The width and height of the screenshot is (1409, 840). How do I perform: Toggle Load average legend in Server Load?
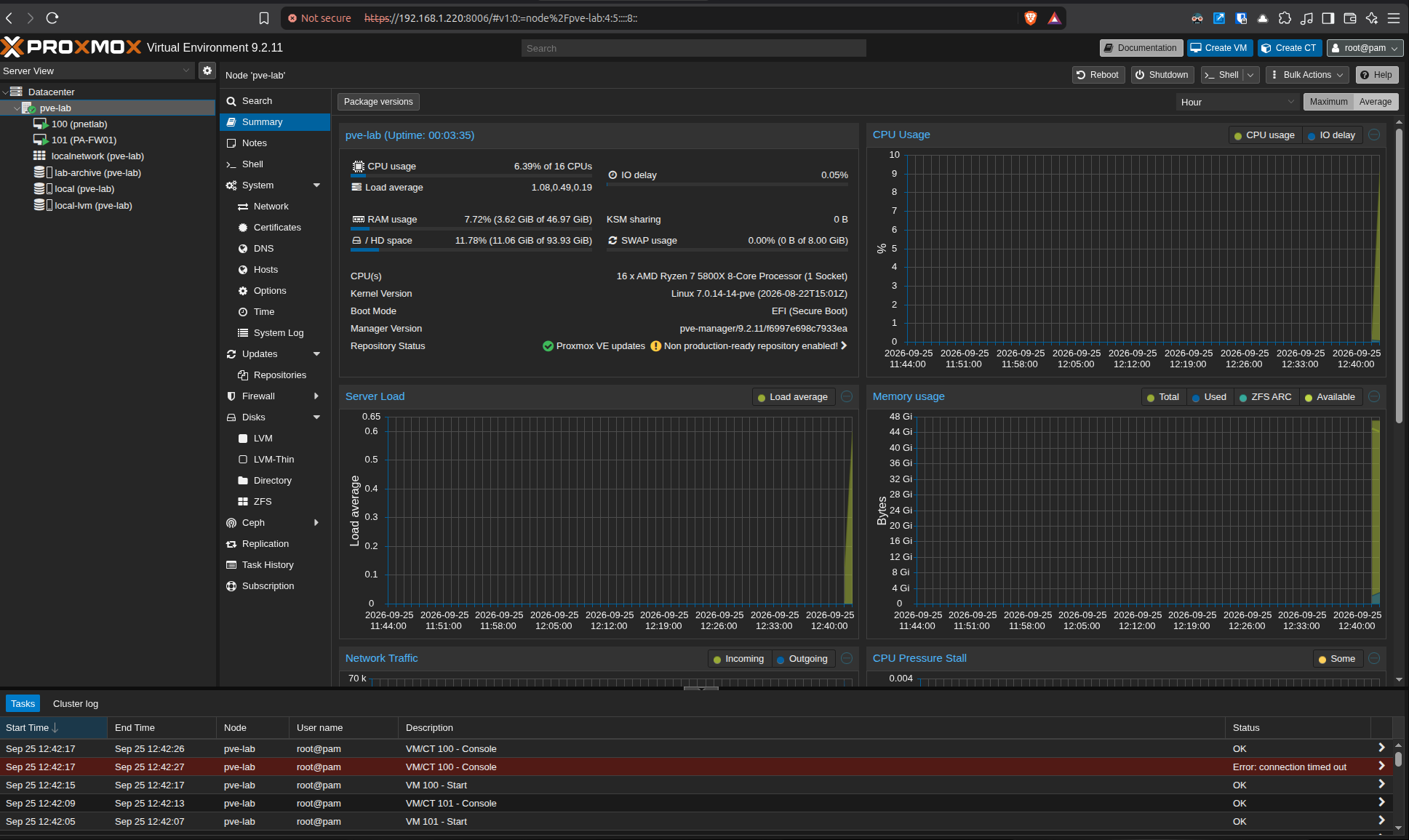(x=793, y=397)
